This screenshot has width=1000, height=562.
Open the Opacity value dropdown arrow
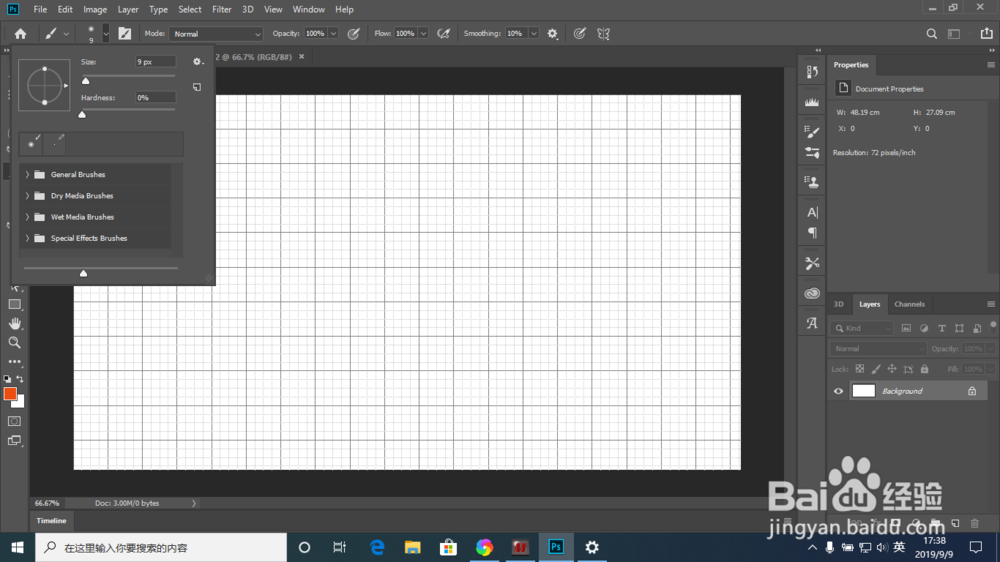click(333, 34)
